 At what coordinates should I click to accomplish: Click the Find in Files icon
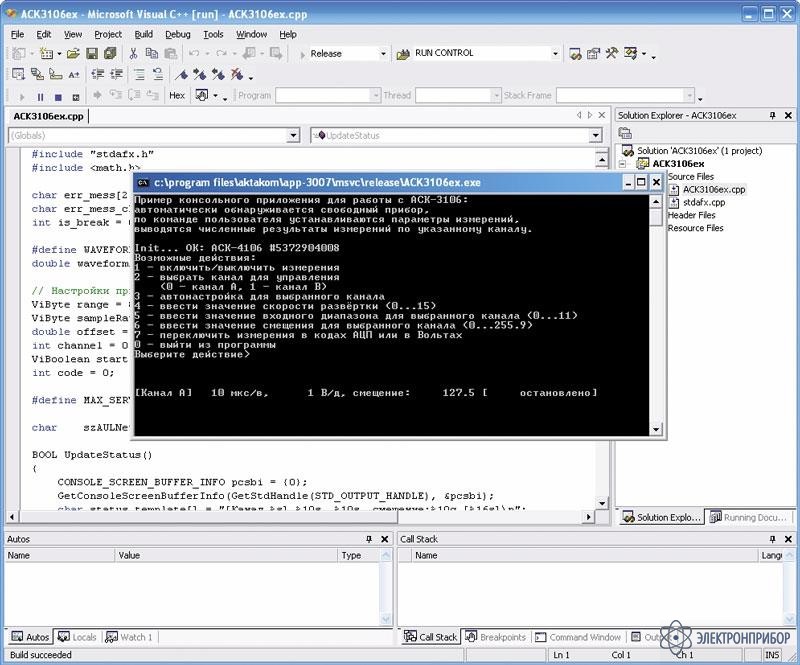point(403,54)
